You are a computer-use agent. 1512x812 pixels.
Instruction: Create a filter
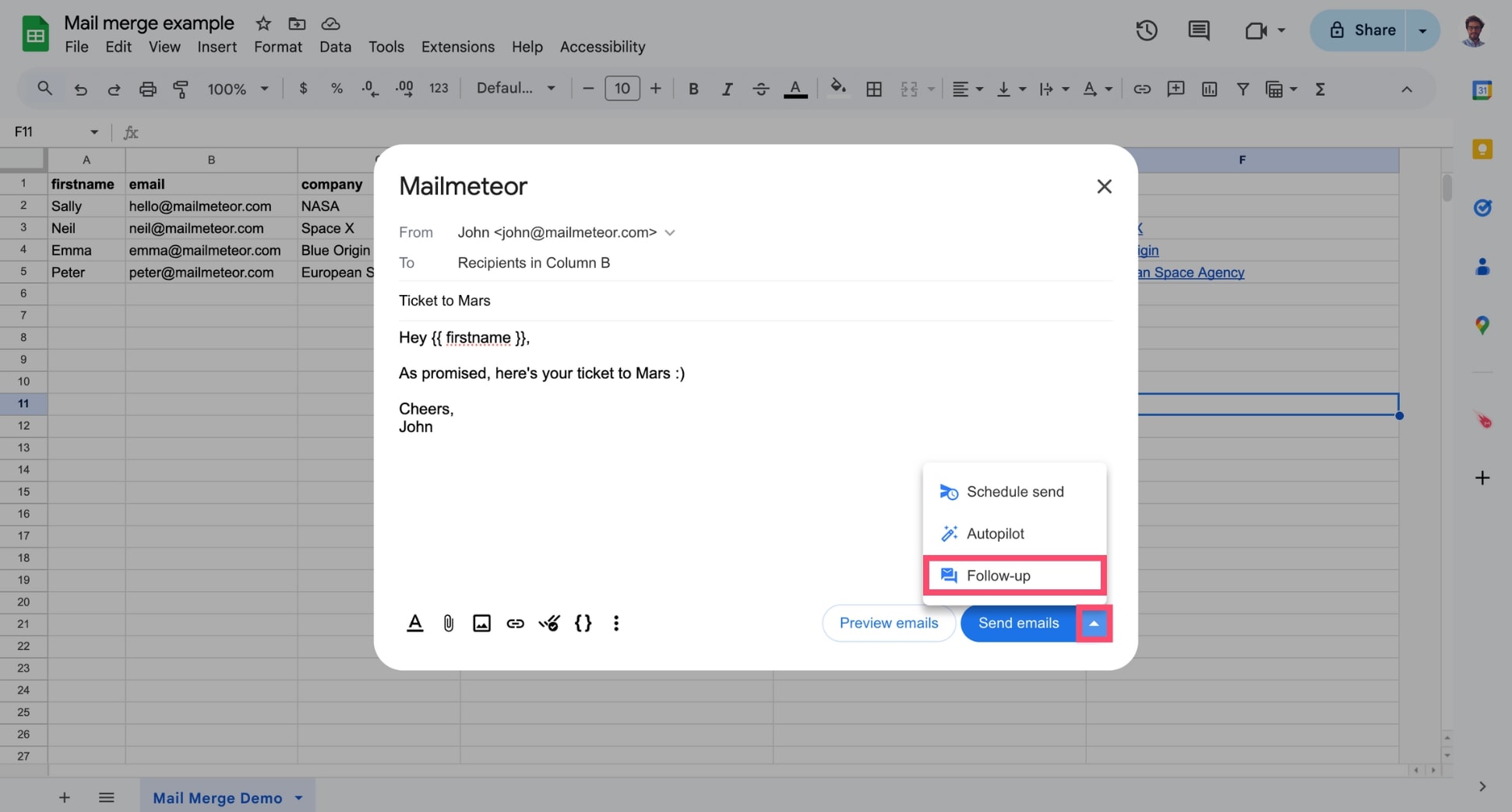(1242, 90)
